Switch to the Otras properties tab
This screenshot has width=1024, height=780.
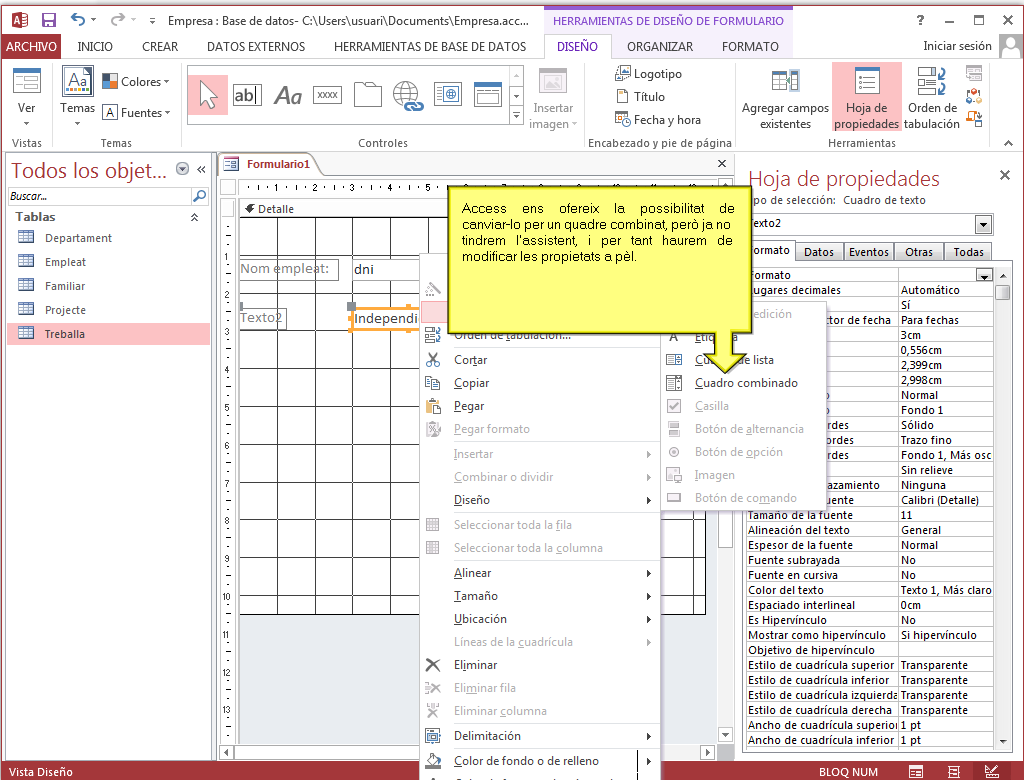(x=919, y=252)
